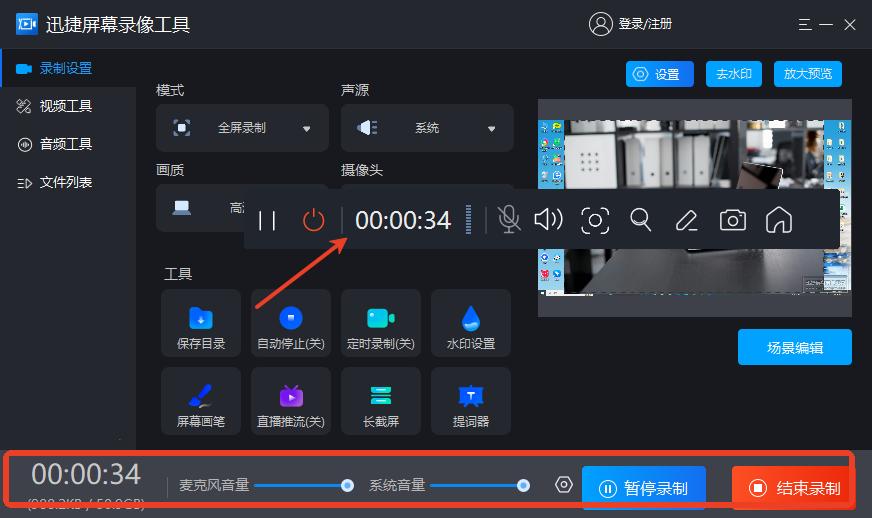Click the 暂停录制 button

644,488
